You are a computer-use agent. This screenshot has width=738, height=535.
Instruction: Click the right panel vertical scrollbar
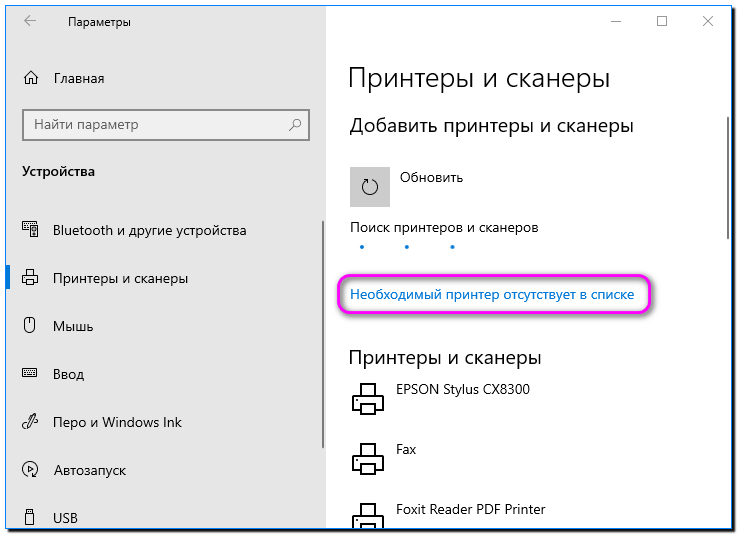pos(728,180)
